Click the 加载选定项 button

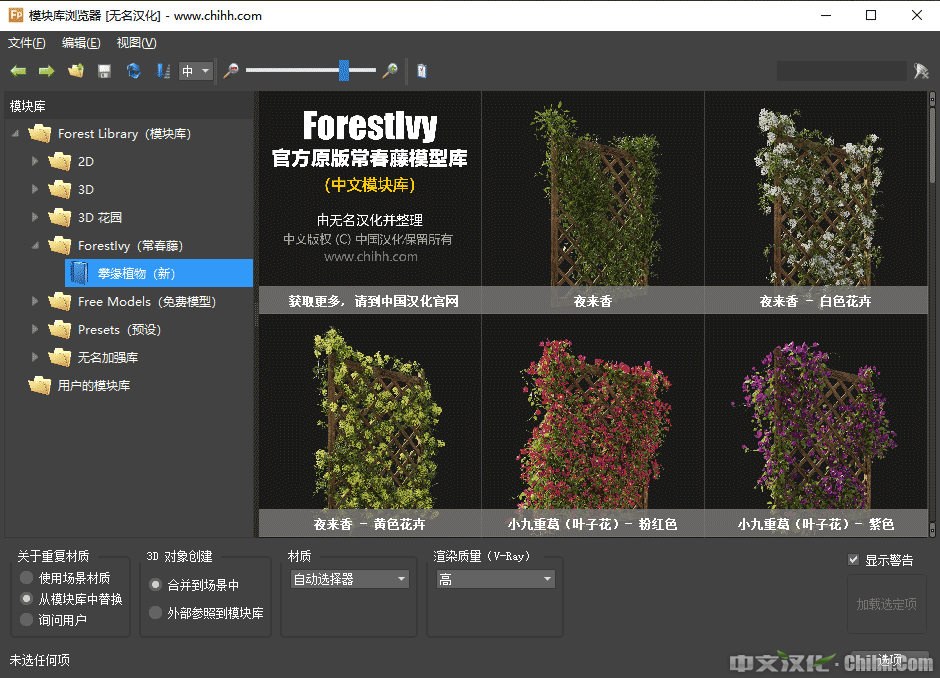point(886,604)
